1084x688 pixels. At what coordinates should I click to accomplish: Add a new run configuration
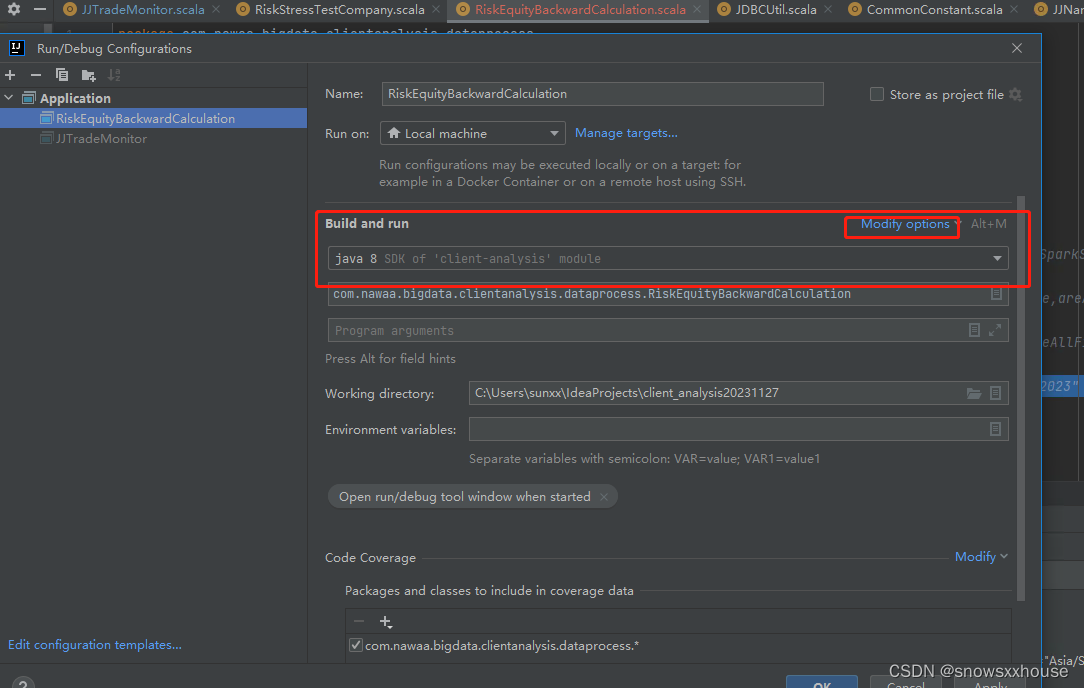pos(10,74)
